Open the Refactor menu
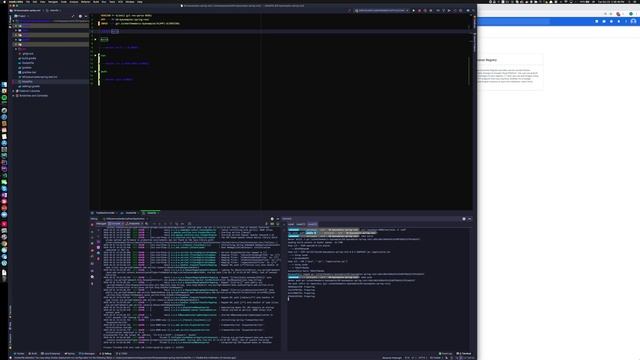The image size is (640, 360). point(85,2)
